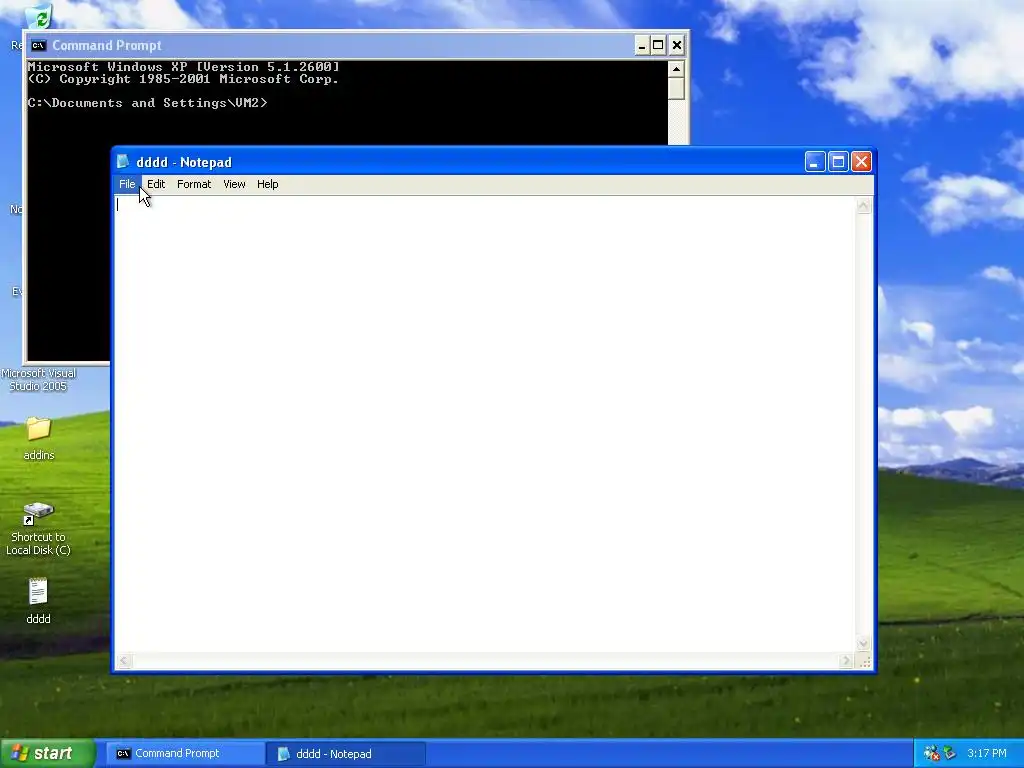The image size is (1024, 768).
Task: Open the File menu in Notepad
Action: point(127,184)
